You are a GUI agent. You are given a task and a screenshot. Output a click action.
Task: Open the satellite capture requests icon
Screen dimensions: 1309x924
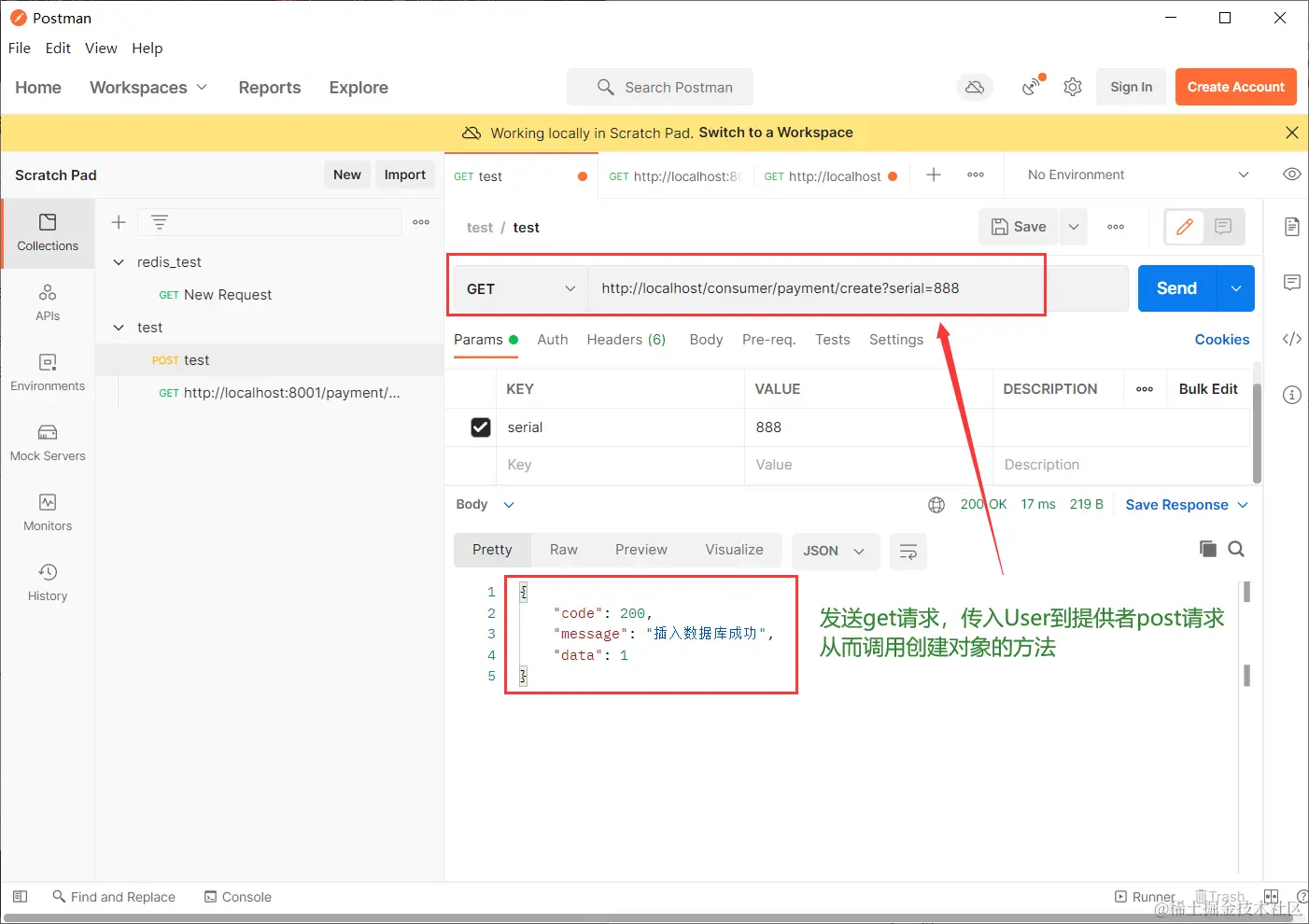(x=1032, y=86)
